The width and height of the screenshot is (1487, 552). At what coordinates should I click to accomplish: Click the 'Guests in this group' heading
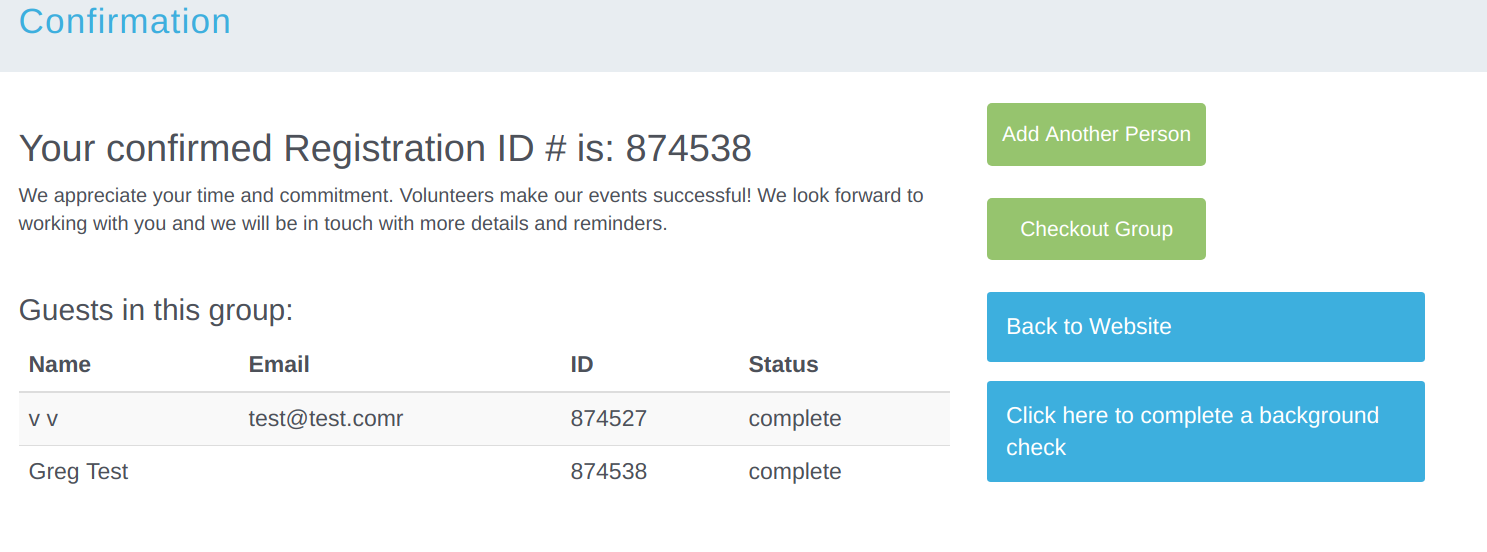[x=156, y=310]
